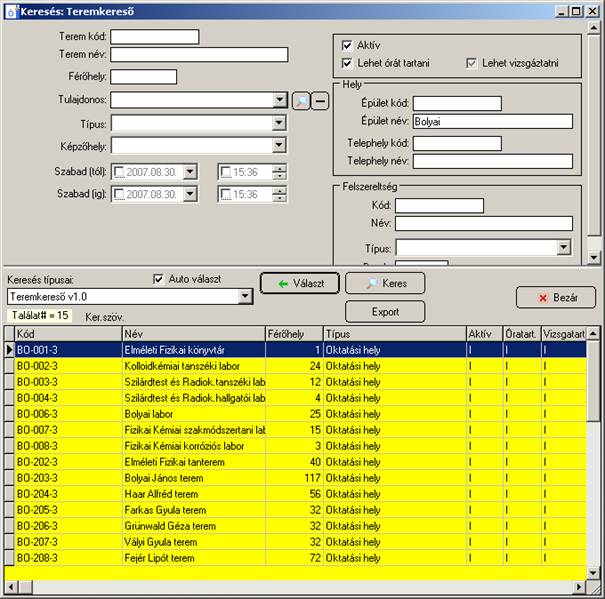Click the Keres search button
The height and width of the screenshot is (599, 605).
point(385,283)
